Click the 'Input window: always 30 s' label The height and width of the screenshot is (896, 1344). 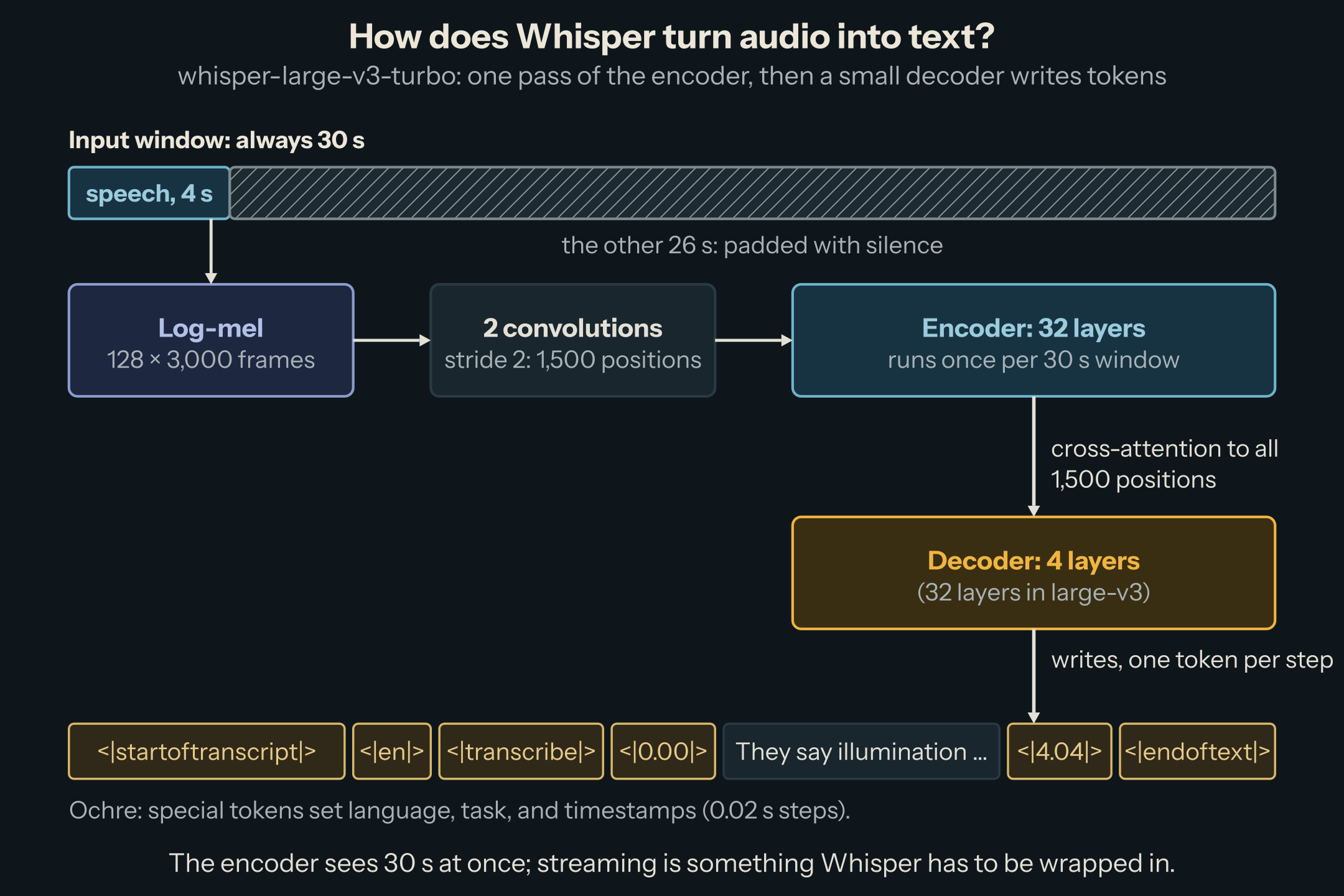coord(217,140)
